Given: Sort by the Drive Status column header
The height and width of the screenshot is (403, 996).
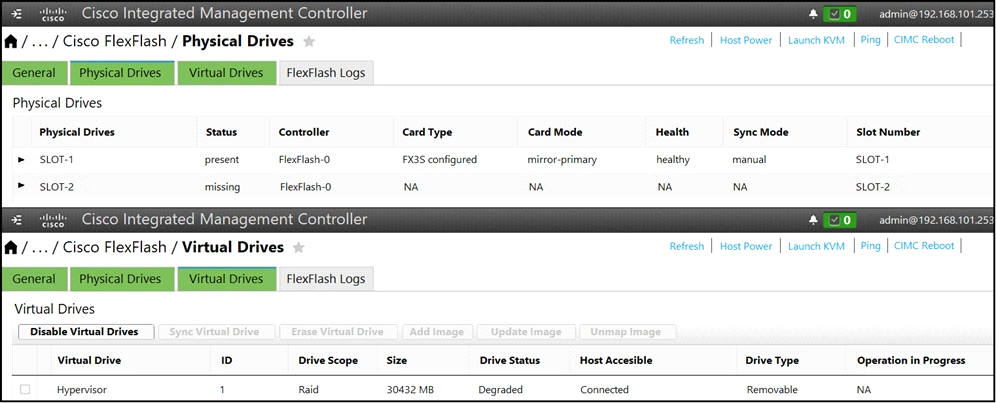Looking at the screenshot, I should tap(509, 360).
